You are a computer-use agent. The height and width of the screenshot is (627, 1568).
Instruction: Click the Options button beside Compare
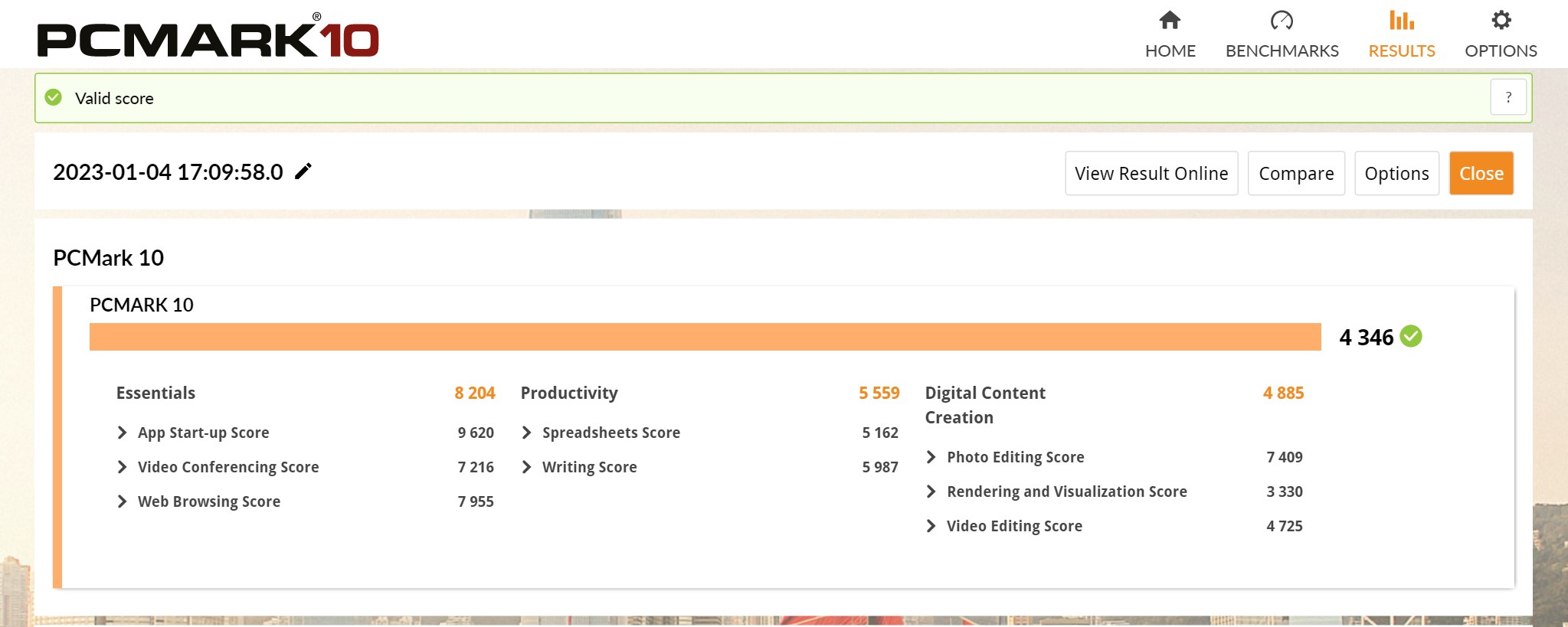tap(1396, 173)
